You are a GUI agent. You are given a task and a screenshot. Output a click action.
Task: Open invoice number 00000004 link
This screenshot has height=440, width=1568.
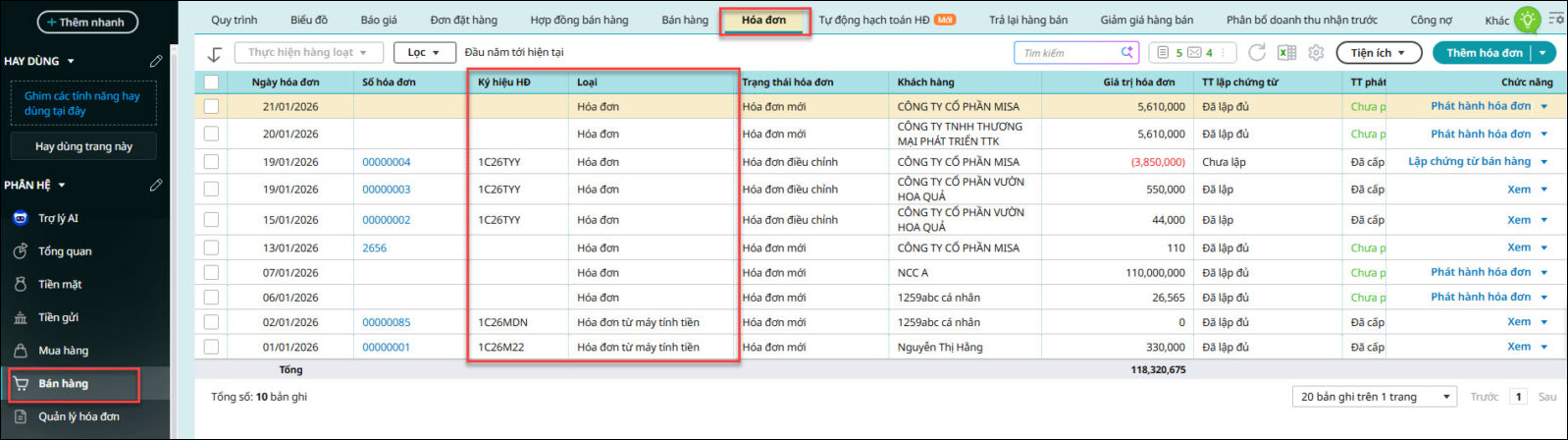click(387, 162)
